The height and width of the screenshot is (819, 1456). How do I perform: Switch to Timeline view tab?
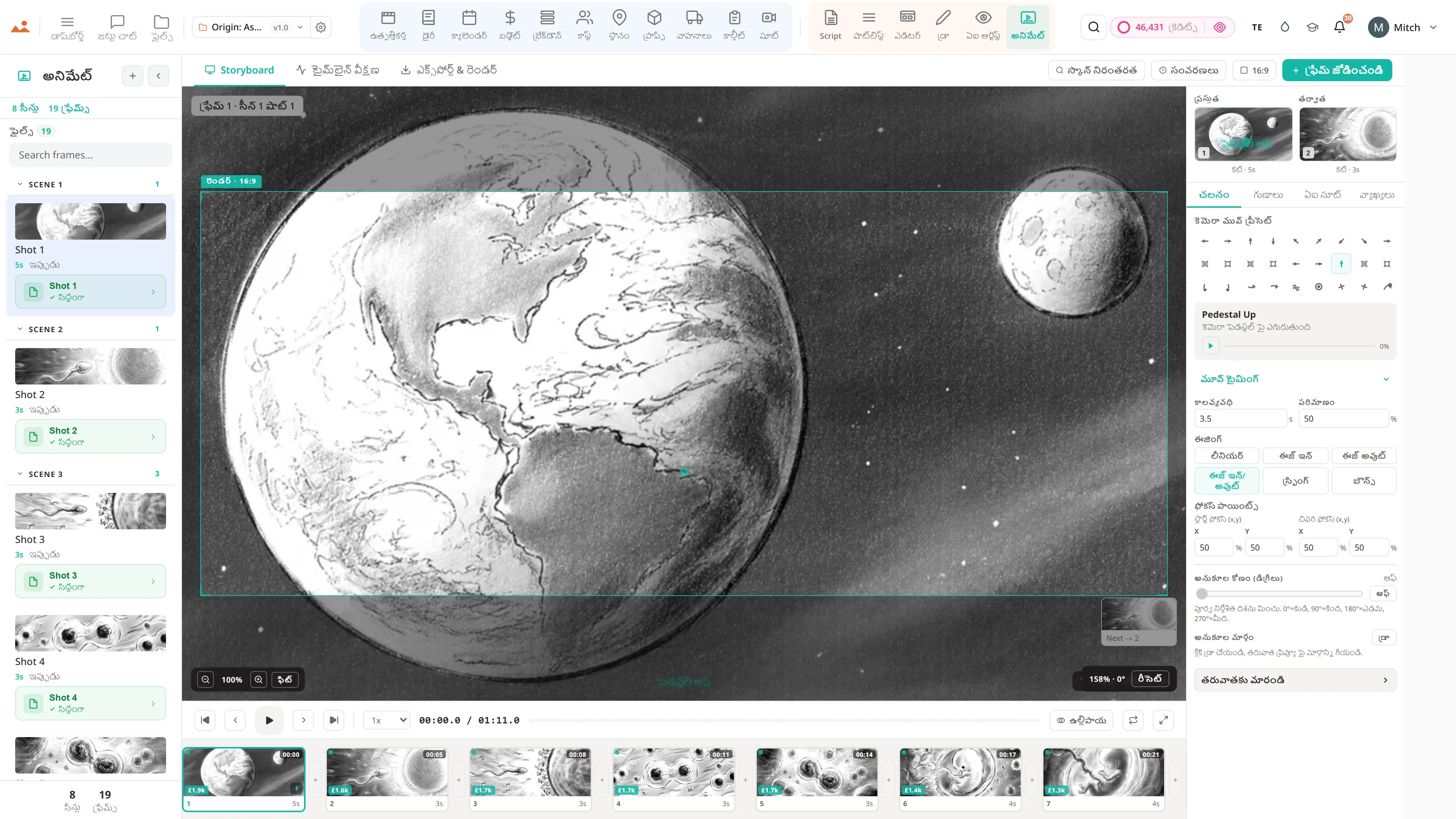pyautogui.click(x=337, y=70)
